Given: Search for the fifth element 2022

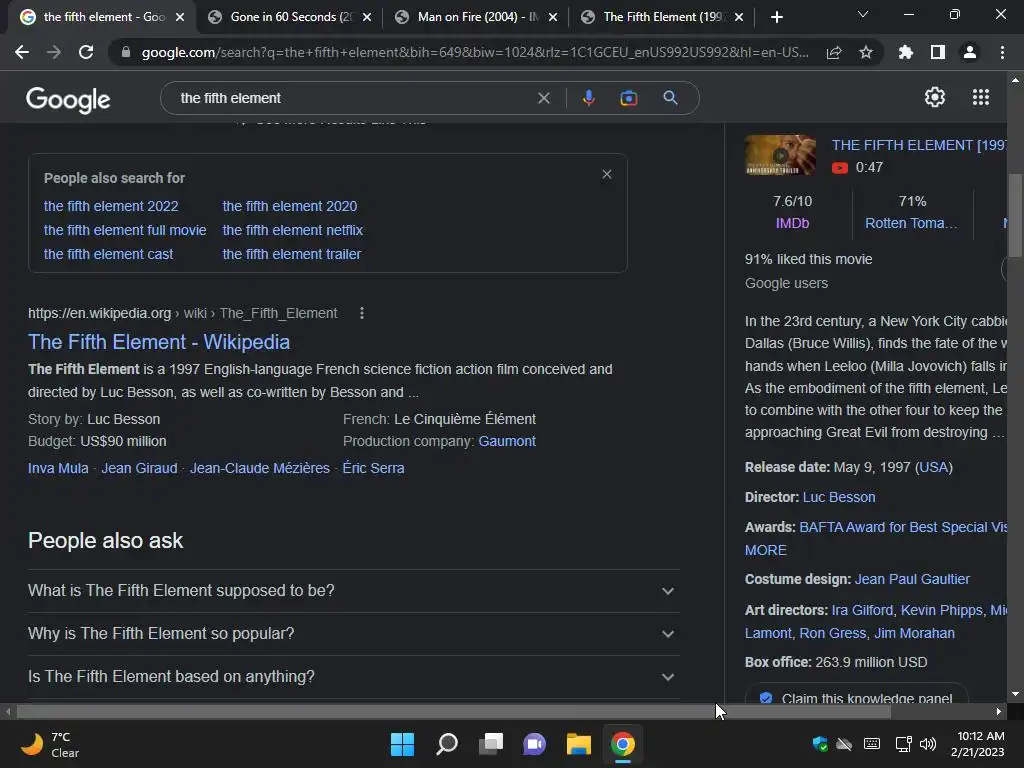Looking at the screenshot, I should pyautogui.click(x=111, y=206).
